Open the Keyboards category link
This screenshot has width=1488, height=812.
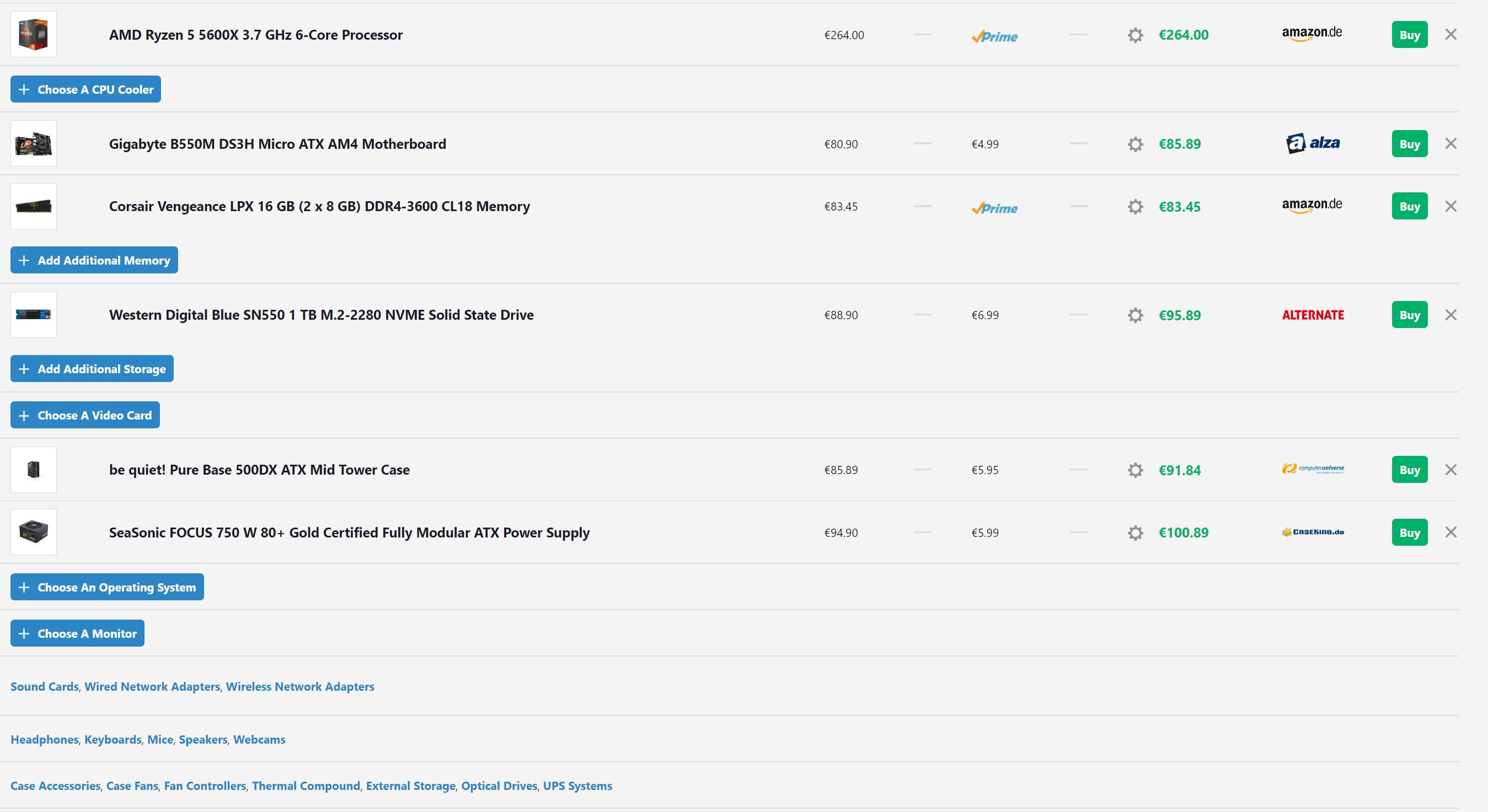tap(113, 739)
